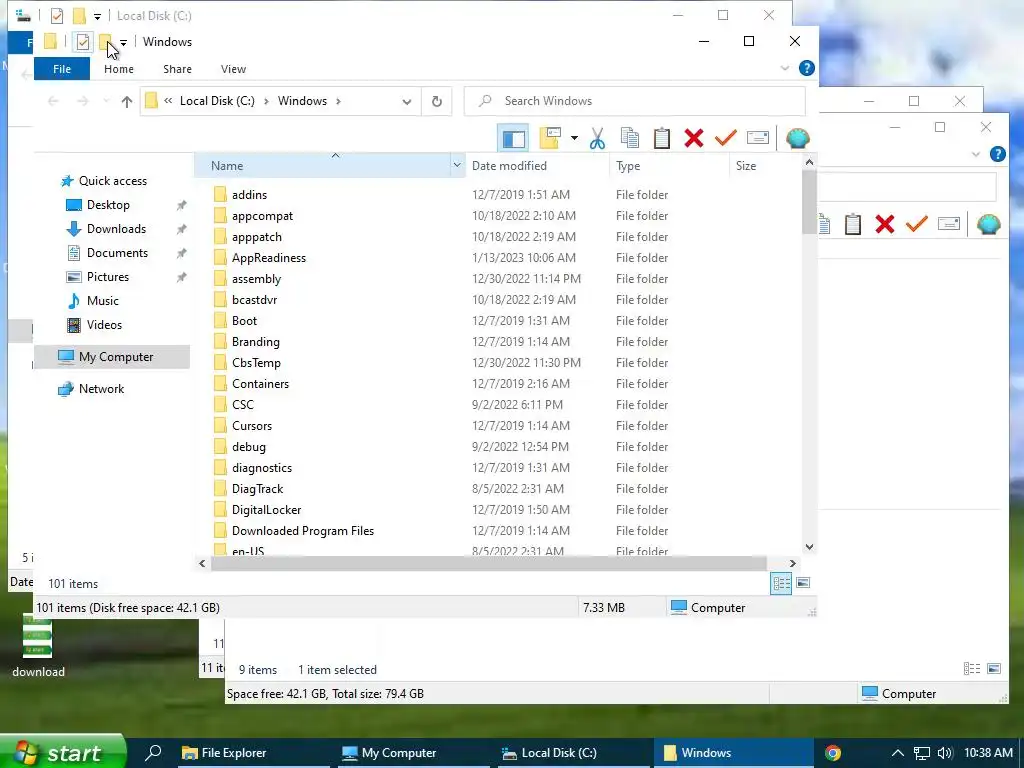This screenshot has width=1024, height=768.
Task: Click the Paste icon in the background window
Action: [852, 224]
